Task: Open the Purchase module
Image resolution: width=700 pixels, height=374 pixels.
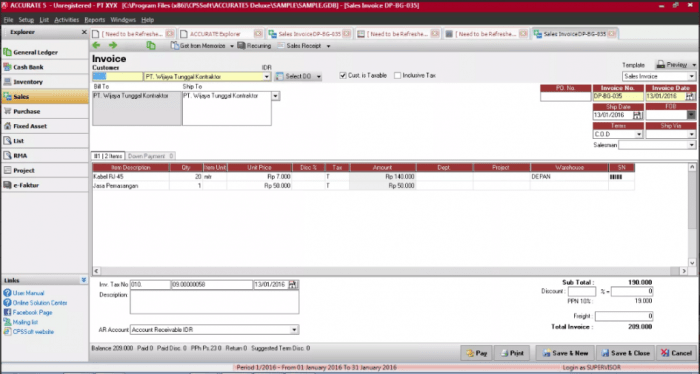Action: click(x=45, y=111)
